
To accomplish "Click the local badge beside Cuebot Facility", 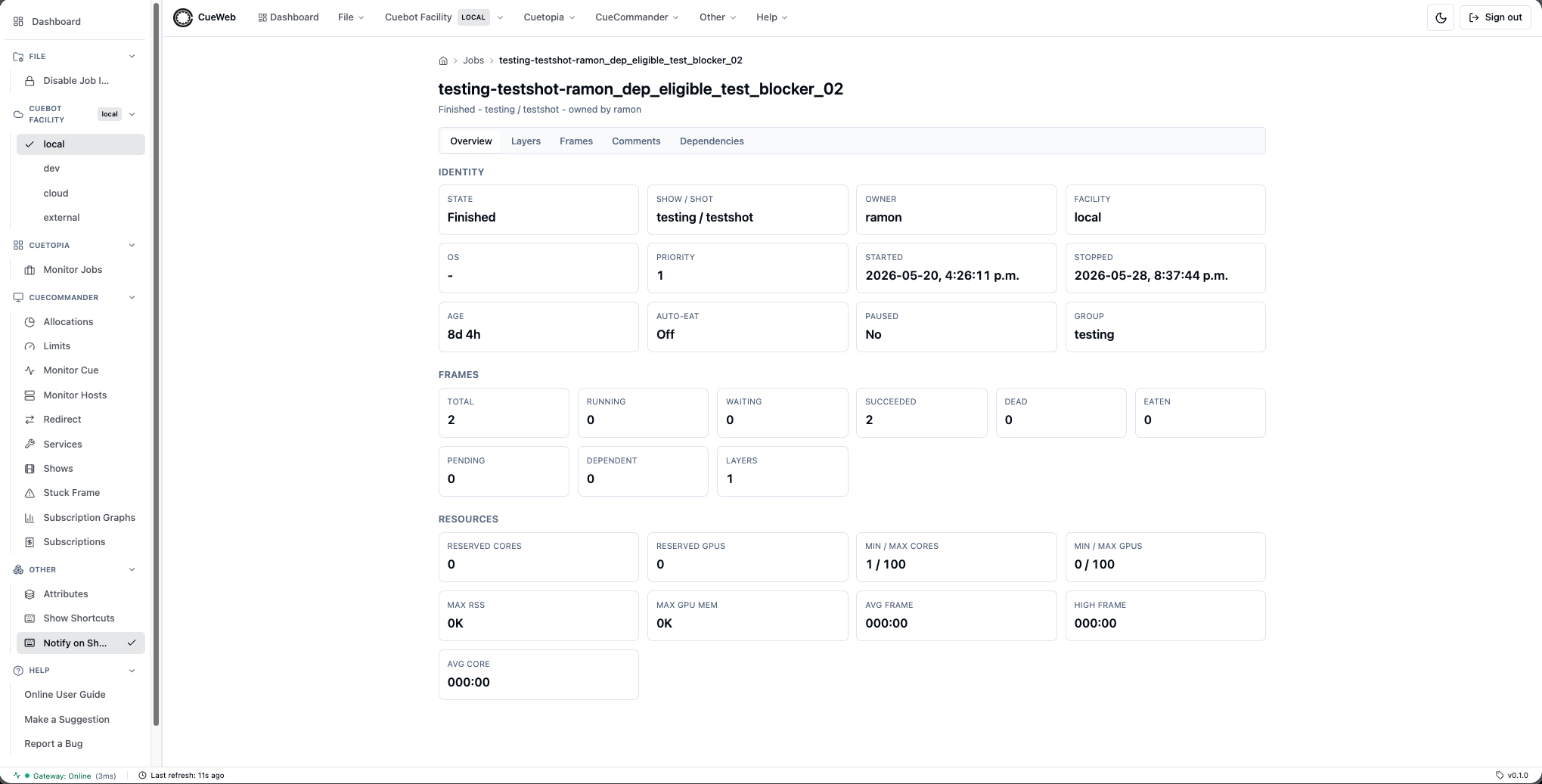I will (110, 114).
